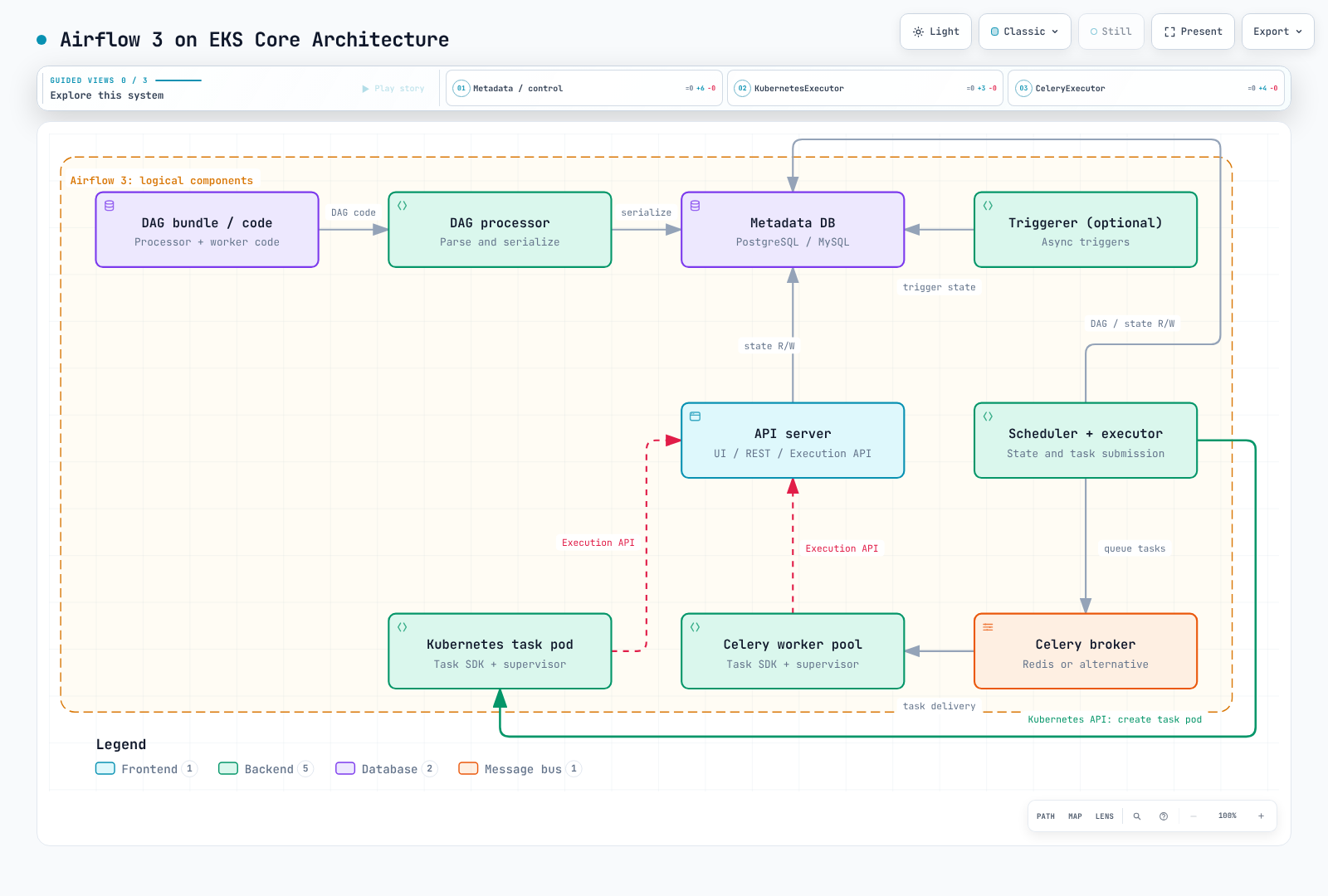The image size is (1328, 896).
Task: Filter by Message bus legend entry
Action: tap(520, 769)
